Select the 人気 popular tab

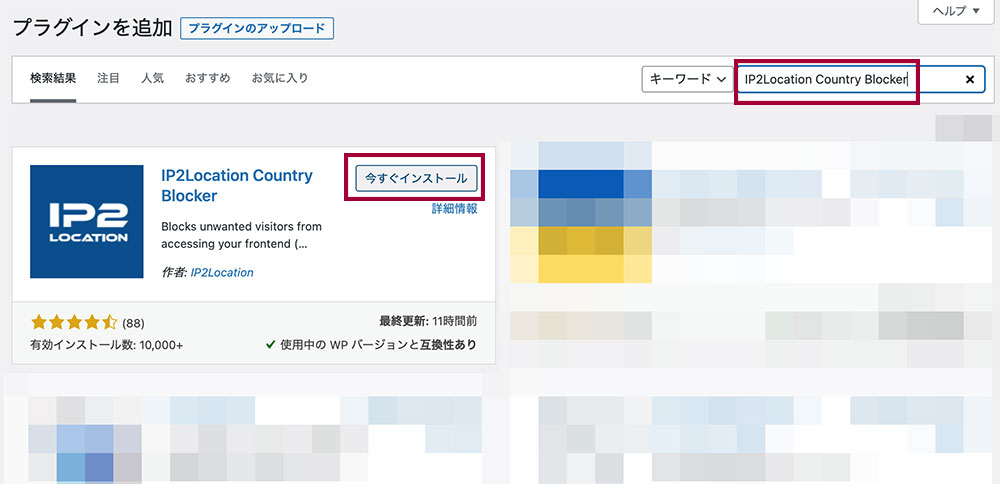[x=152, y=78]
